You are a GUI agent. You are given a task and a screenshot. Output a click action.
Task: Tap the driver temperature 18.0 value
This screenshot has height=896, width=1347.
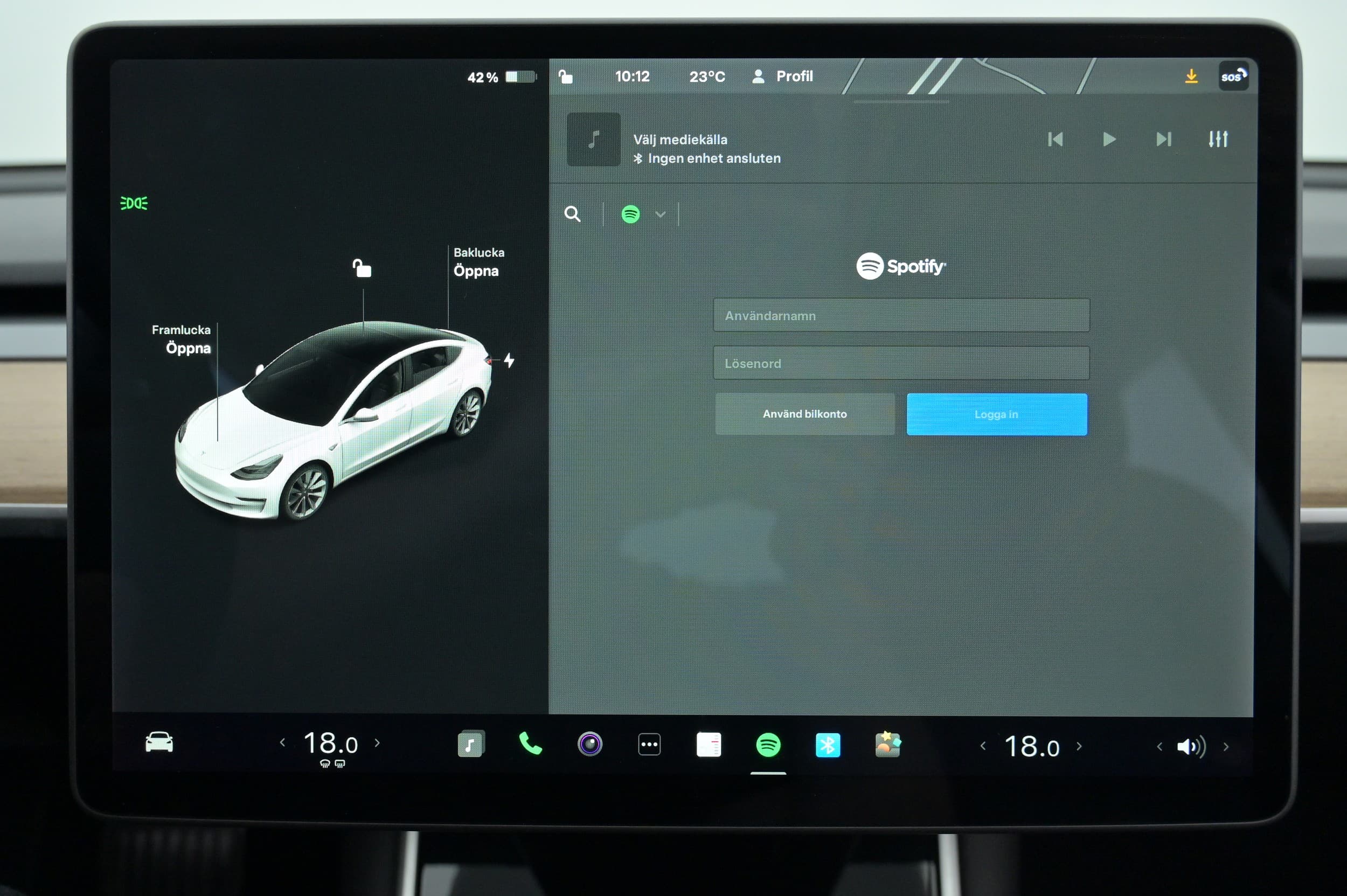click(x=331, y=744)
